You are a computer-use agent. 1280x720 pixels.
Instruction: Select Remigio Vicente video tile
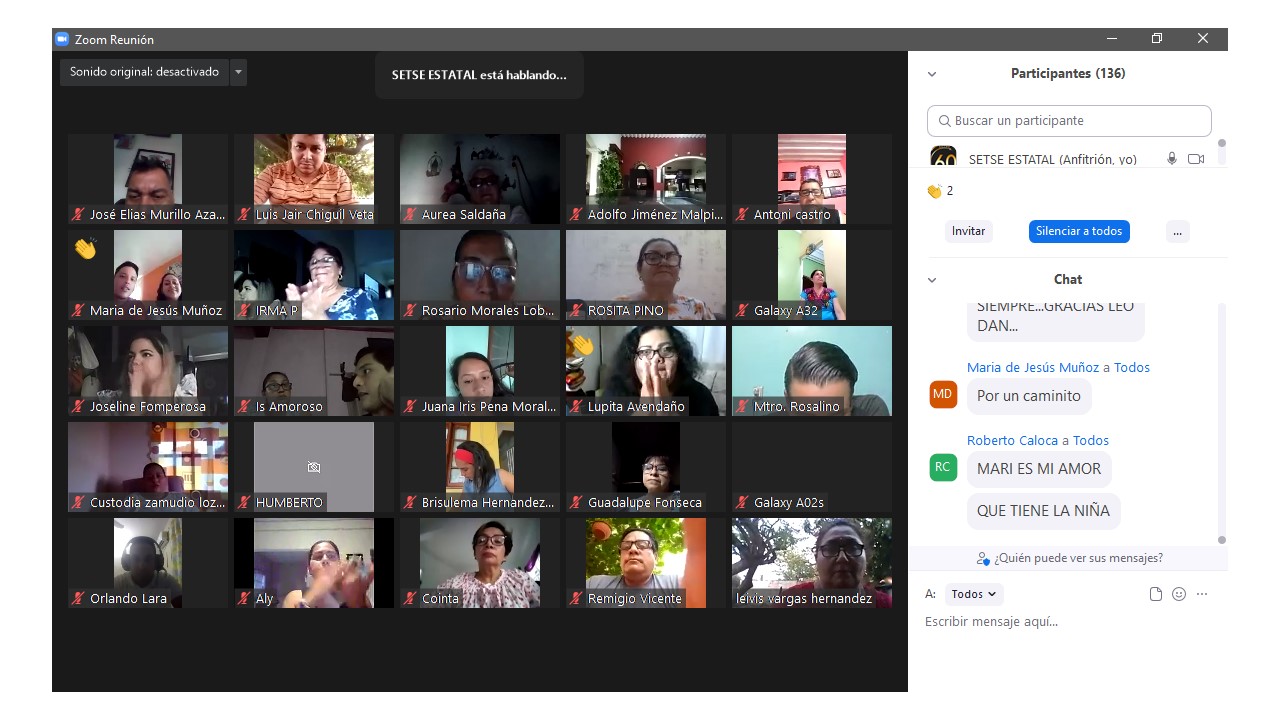point(646,563)
